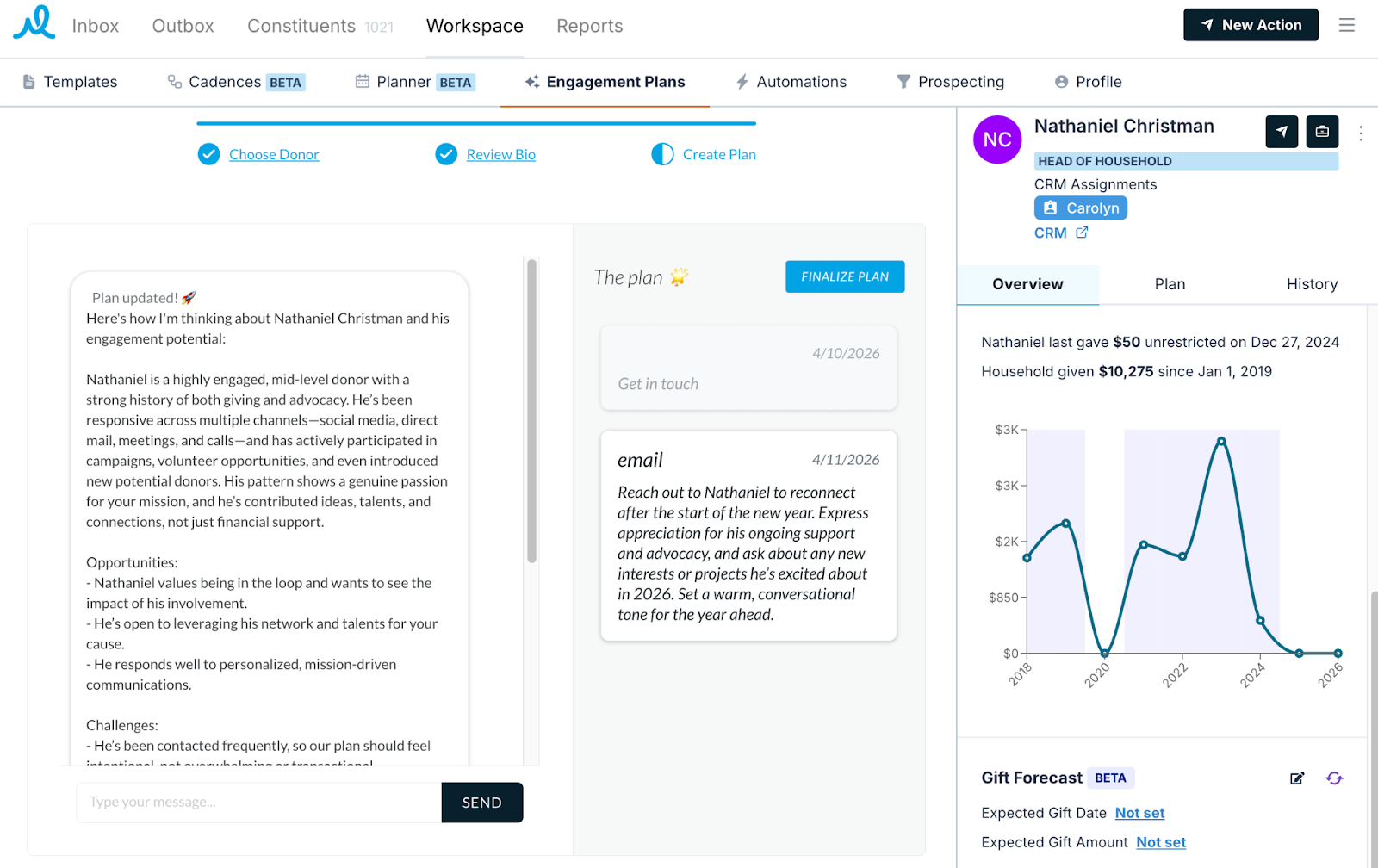Viewport: 1378px width, 868px height.
Task: Set the Expected Gift Date via Not set link
Action: point(1139,813)
